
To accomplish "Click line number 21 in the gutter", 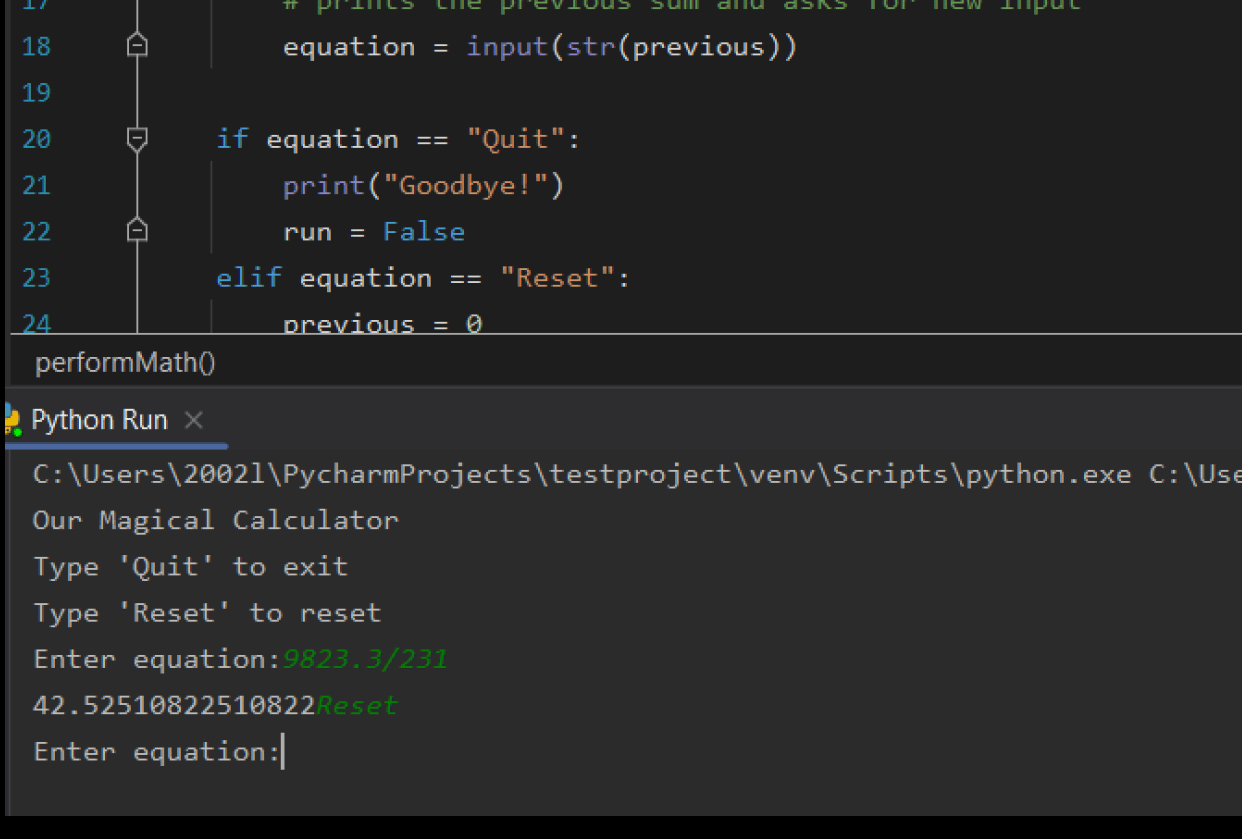I will 36,185.
